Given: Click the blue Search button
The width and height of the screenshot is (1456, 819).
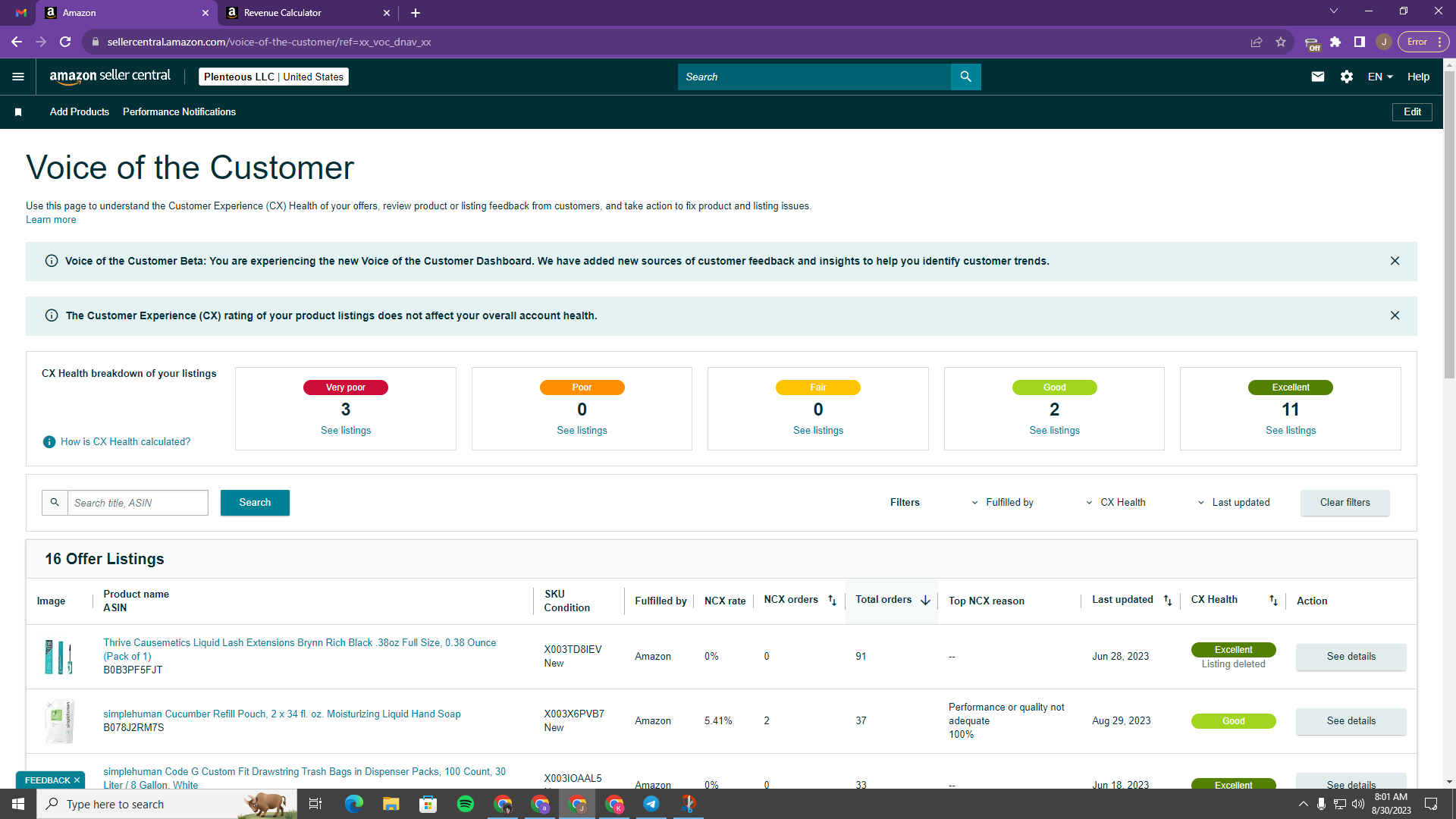Looking at the screenshot, I should (255, 503).
